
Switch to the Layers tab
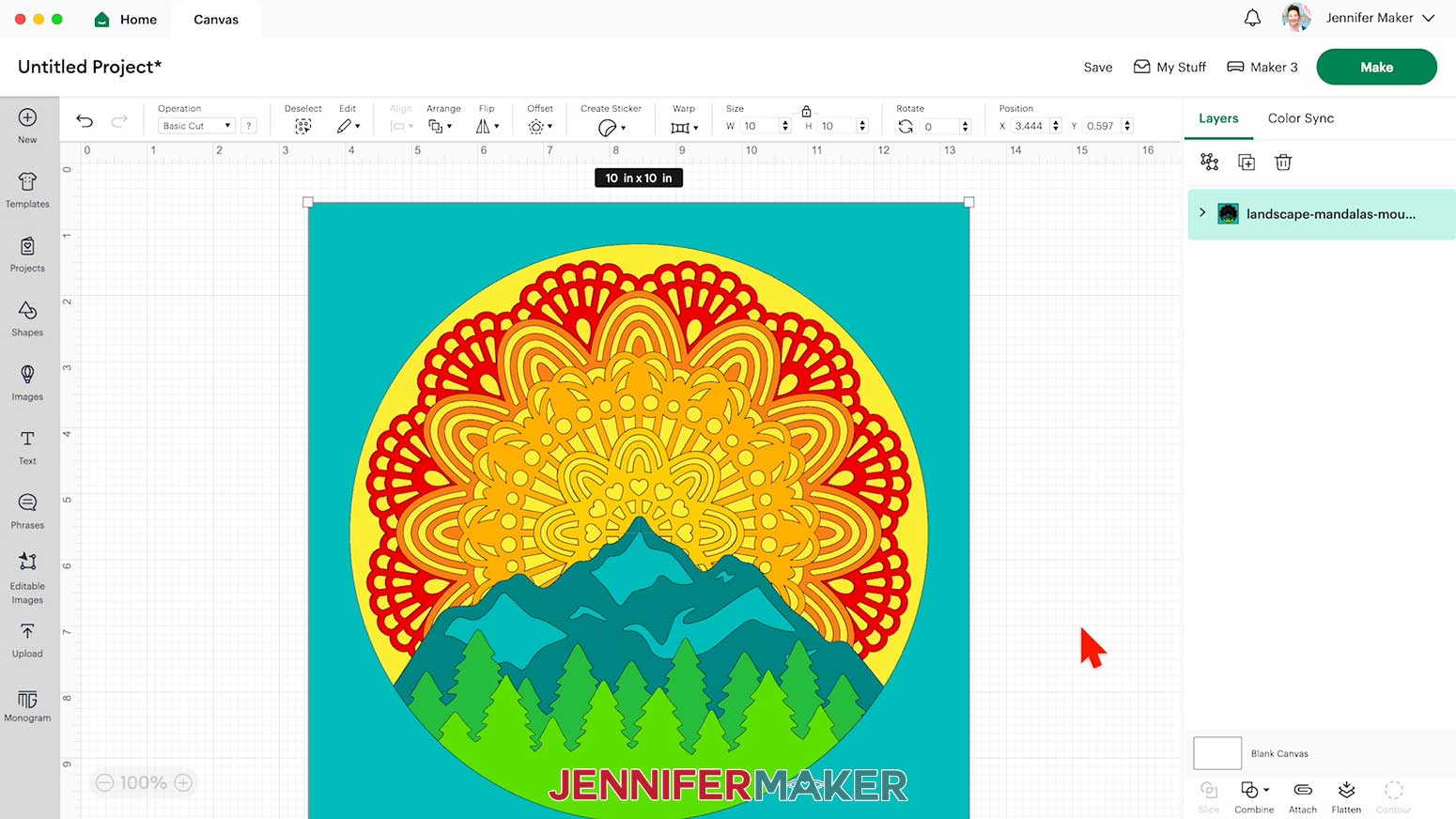pyautogui.click(x=1218, y=118)
